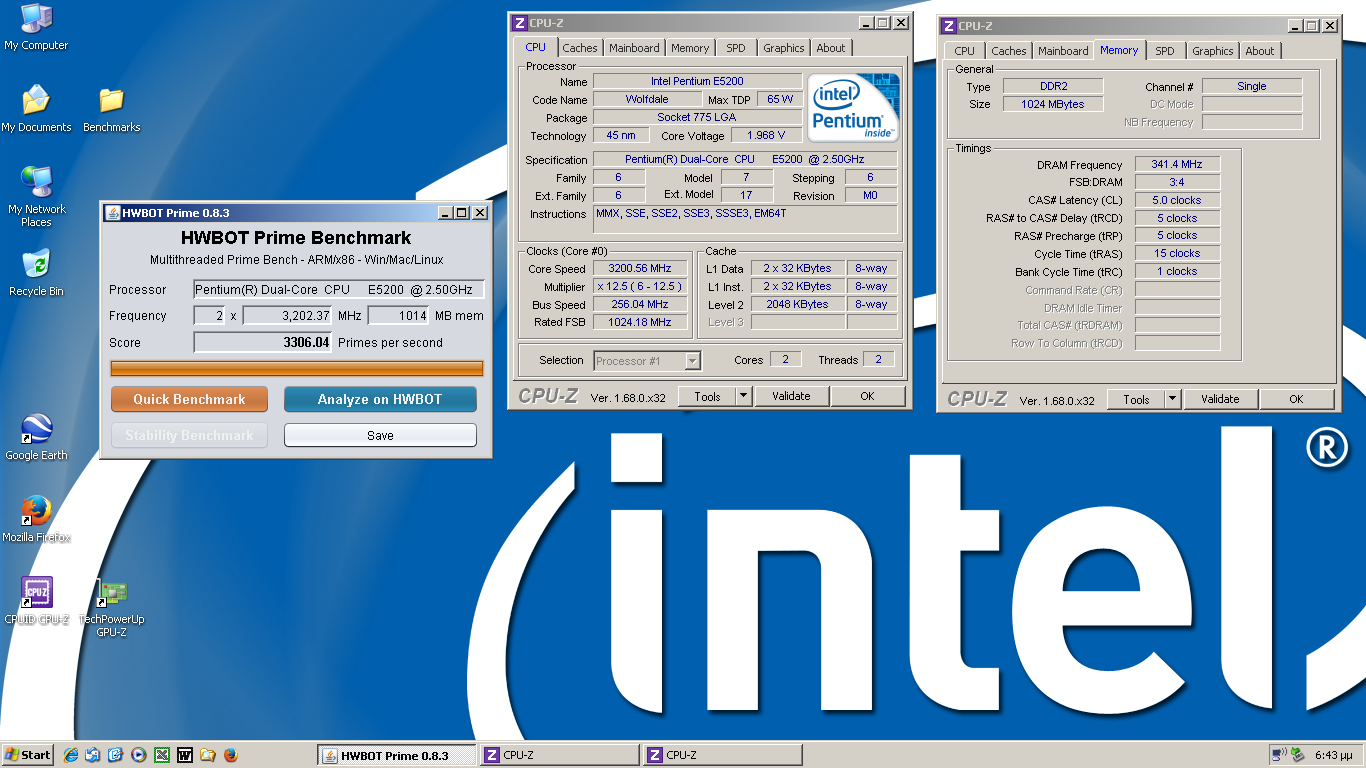This screenshot has width=1366, height=768.
Task: Click memory Type value DDR2
Action: pos(1052,86)
